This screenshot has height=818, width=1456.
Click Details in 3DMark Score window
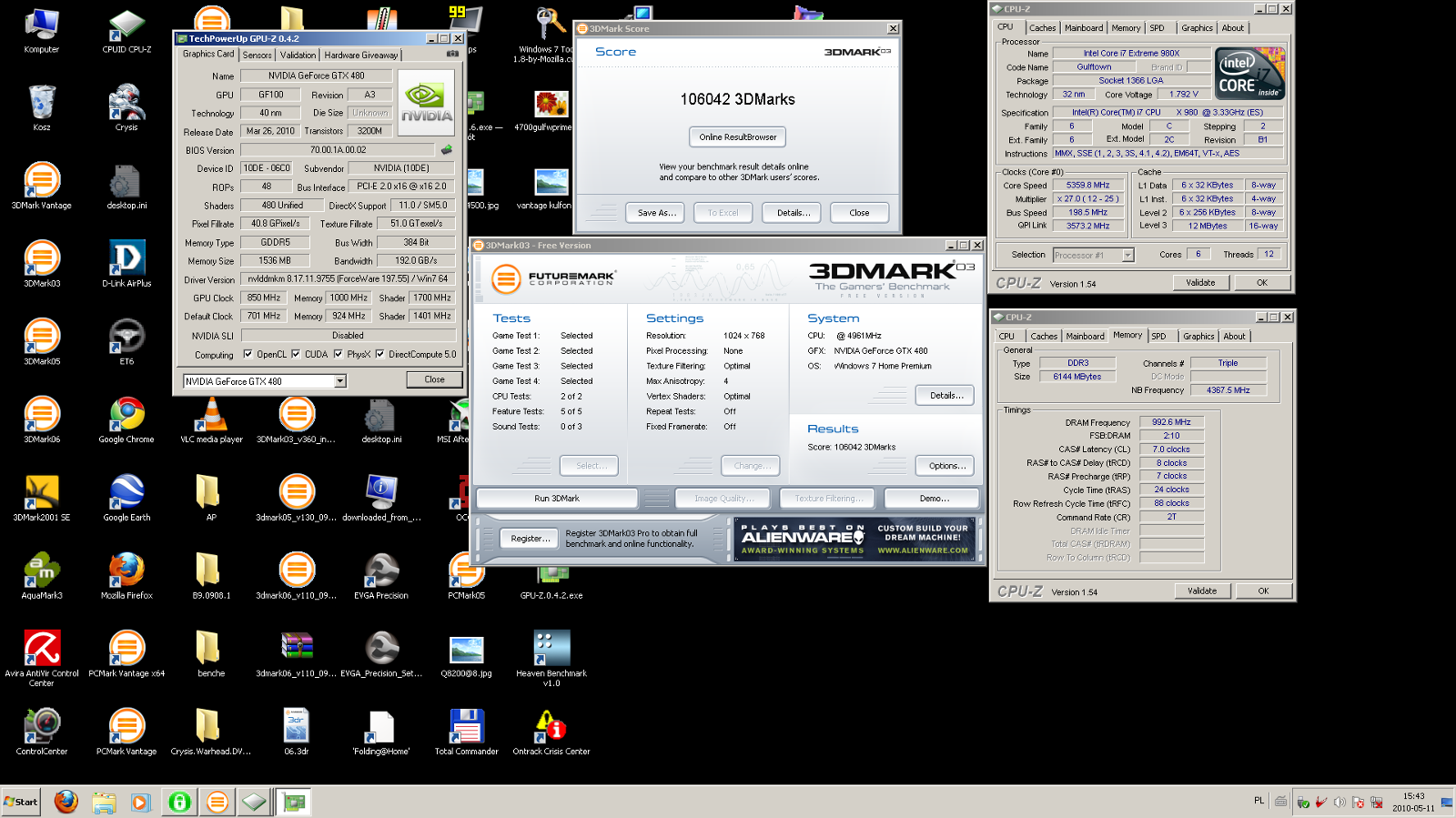pos(793,212)
